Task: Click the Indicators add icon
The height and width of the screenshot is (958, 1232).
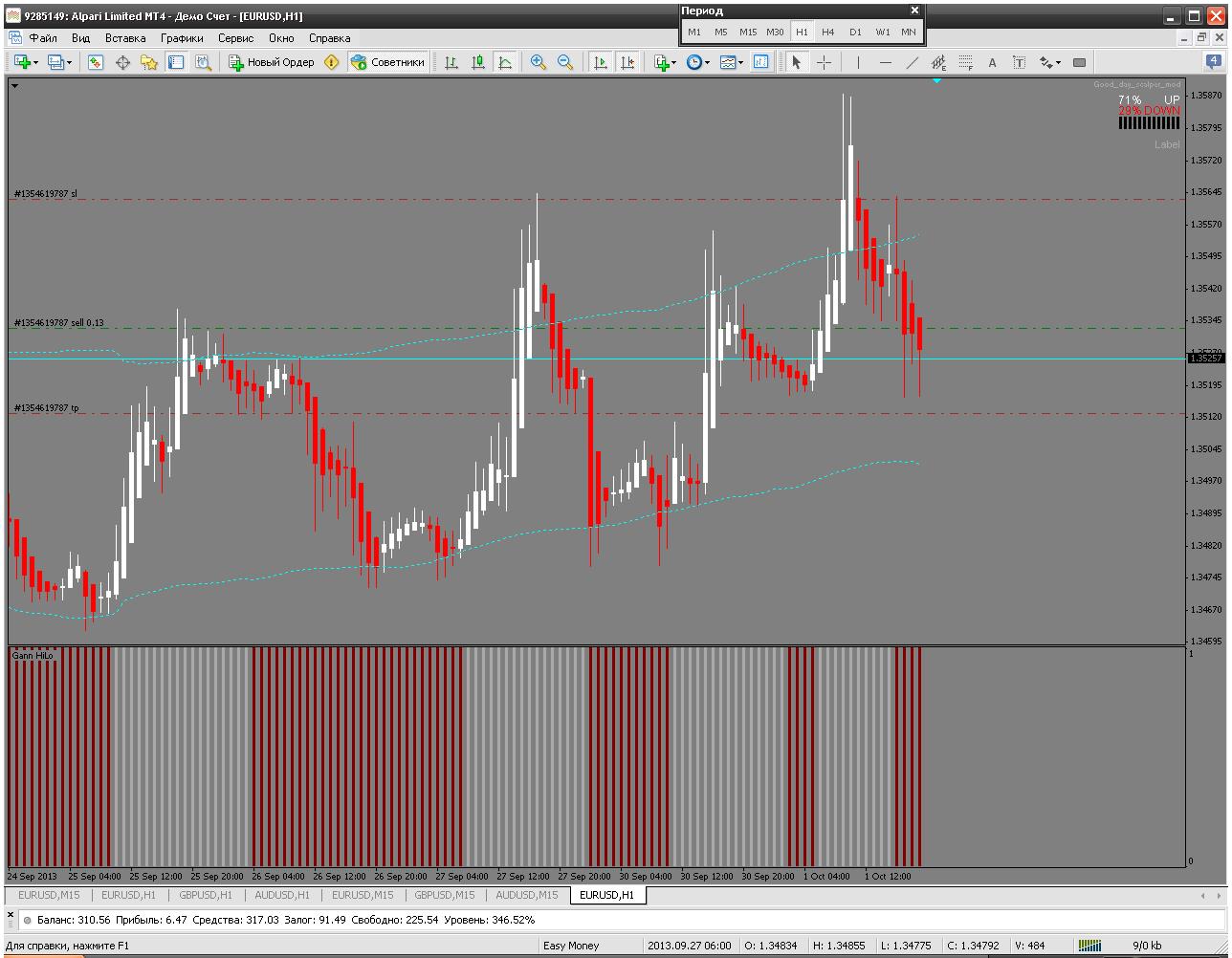Action: [661, 62]
